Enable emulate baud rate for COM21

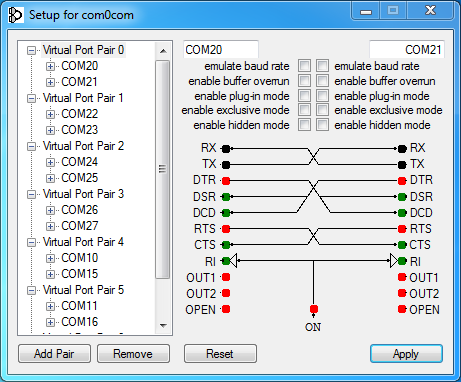(322, 66)
